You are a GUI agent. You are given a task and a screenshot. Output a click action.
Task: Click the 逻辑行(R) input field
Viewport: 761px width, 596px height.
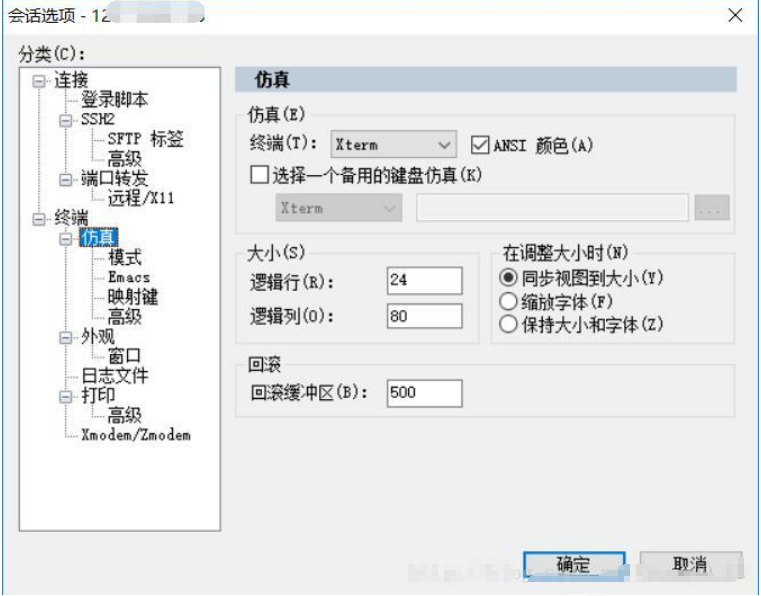pyautogui.click(x=425, y=281)
